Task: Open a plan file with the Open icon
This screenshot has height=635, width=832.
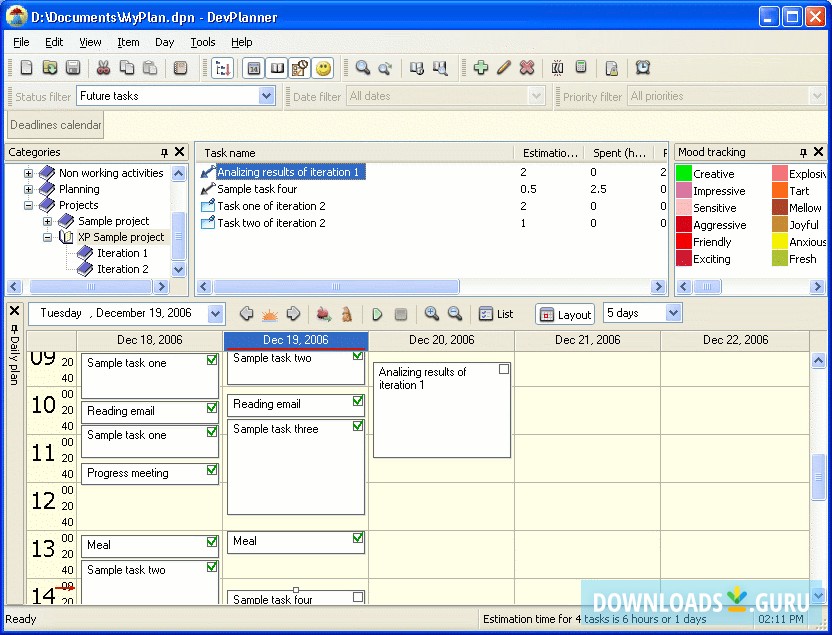Action: [x=49, y=67]
